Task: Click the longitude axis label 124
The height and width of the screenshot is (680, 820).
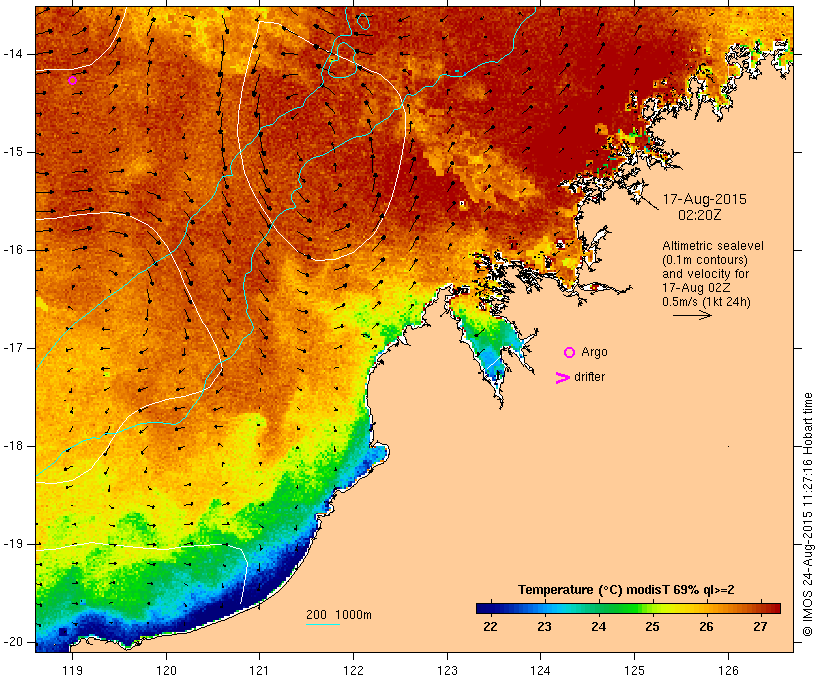Action: [540, 670]
